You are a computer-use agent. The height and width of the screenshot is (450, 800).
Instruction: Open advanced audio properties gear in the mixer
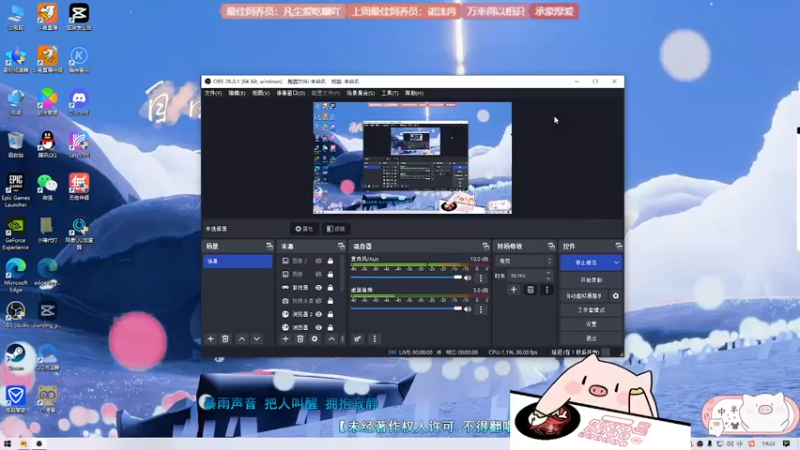coord(358,339)
